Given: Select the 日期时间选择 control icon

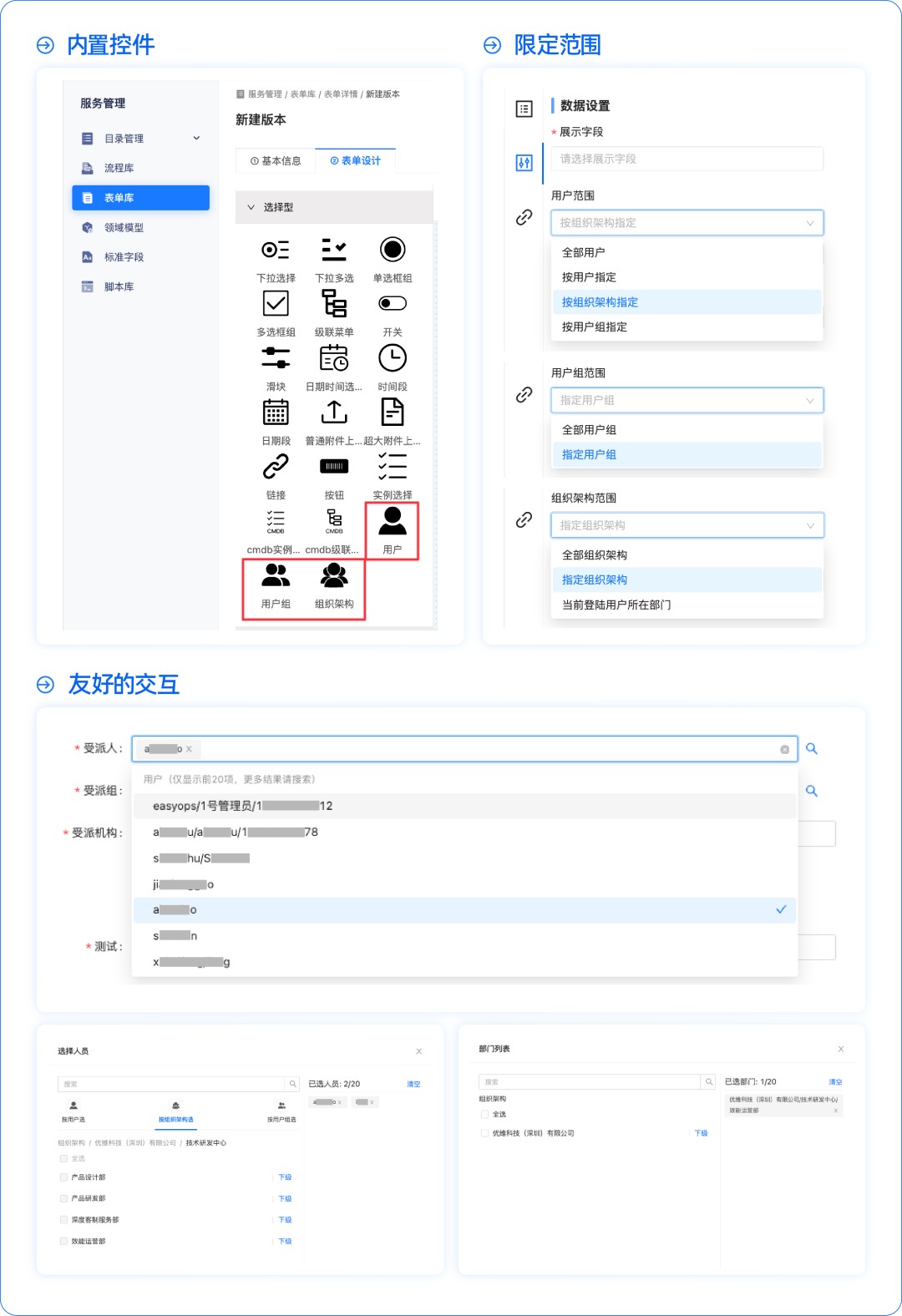Looking at the screenshot, I should (334, 357).
